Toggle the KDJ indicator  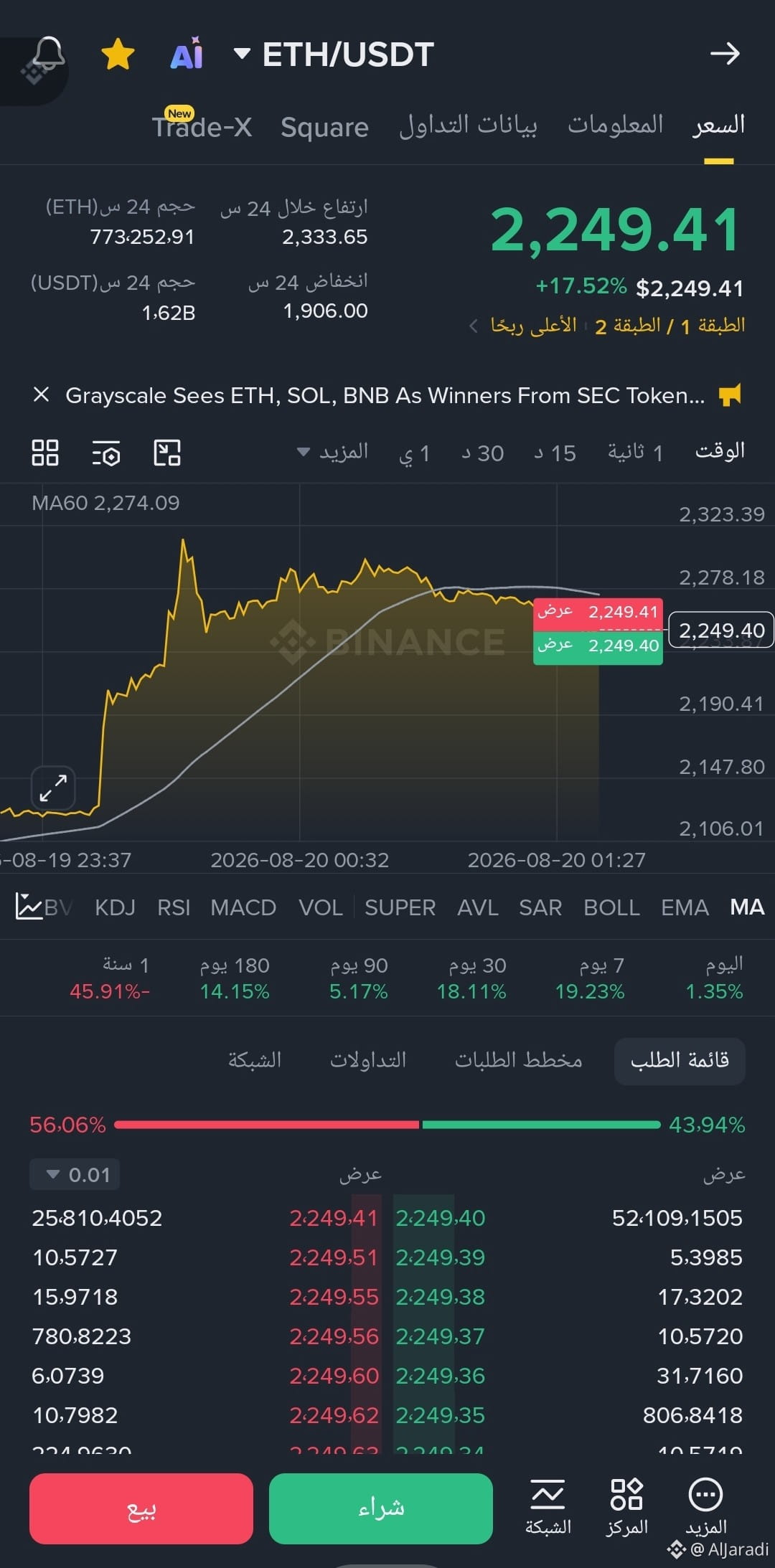coord(115,907)
